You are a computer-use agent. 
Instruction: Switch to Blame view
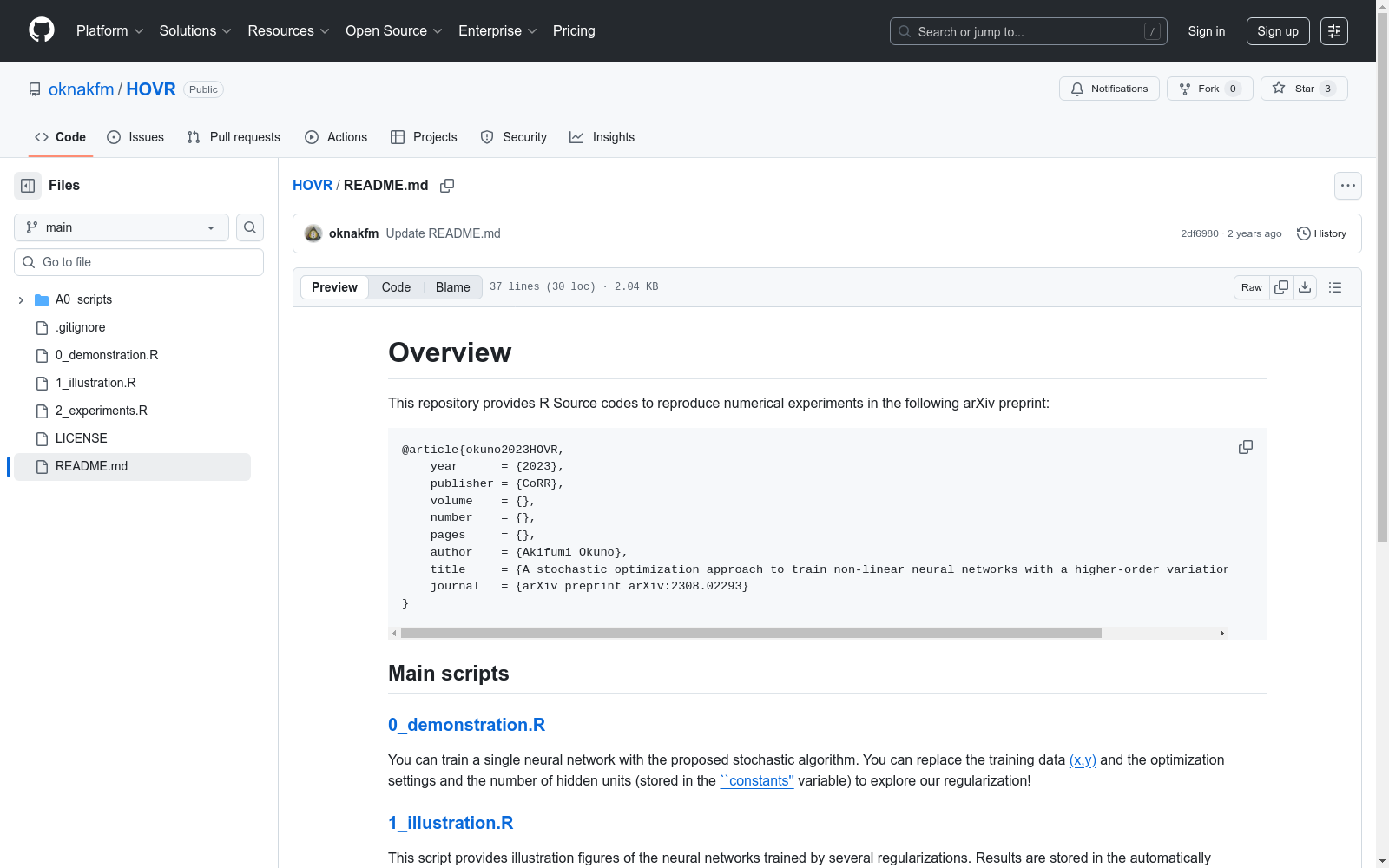452,287
